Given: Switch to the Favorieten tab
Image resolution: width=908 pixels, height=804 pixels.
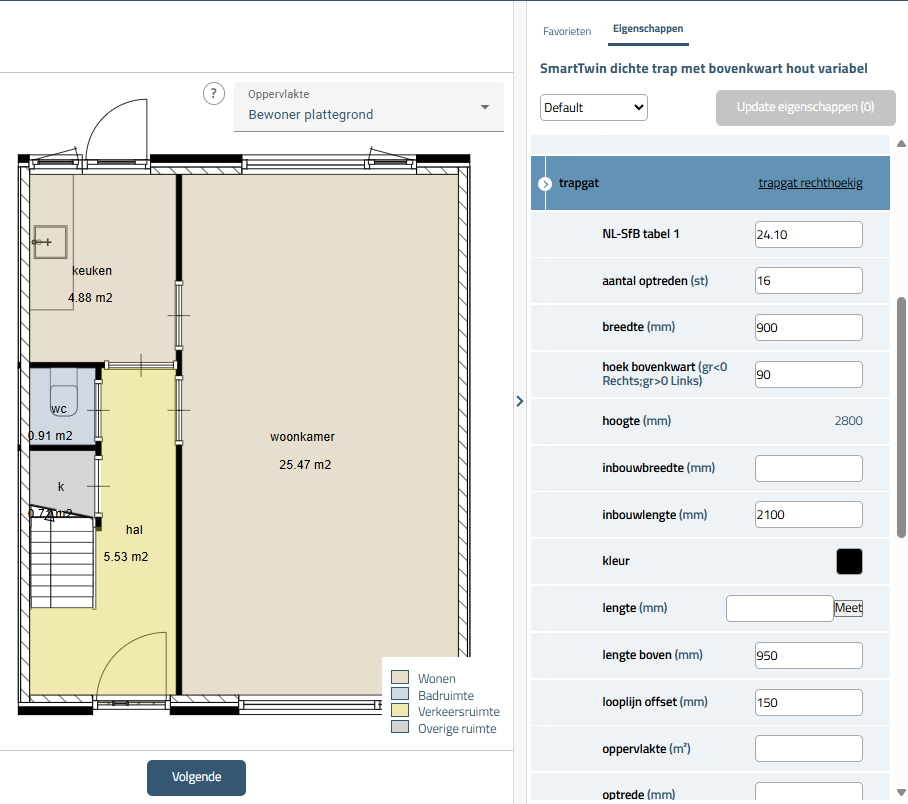Looking at the screenshot, I should point(567,31).
